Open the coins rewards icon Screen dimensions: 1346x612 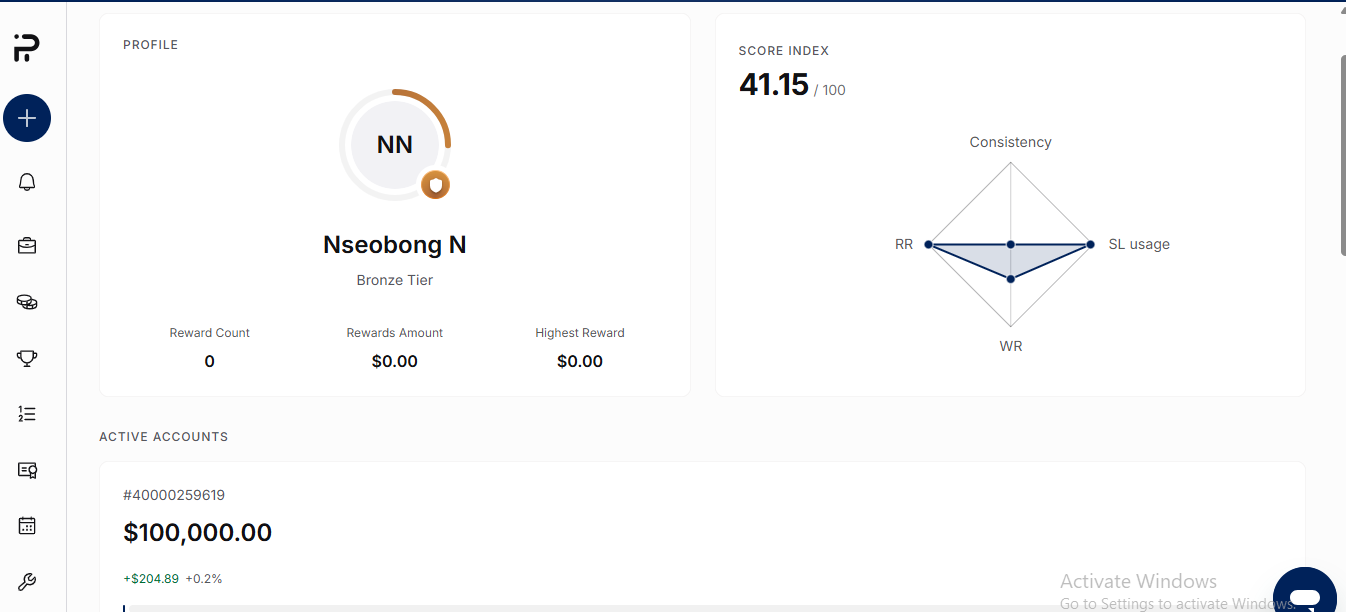pyautogui.click(x=27, y=302)
